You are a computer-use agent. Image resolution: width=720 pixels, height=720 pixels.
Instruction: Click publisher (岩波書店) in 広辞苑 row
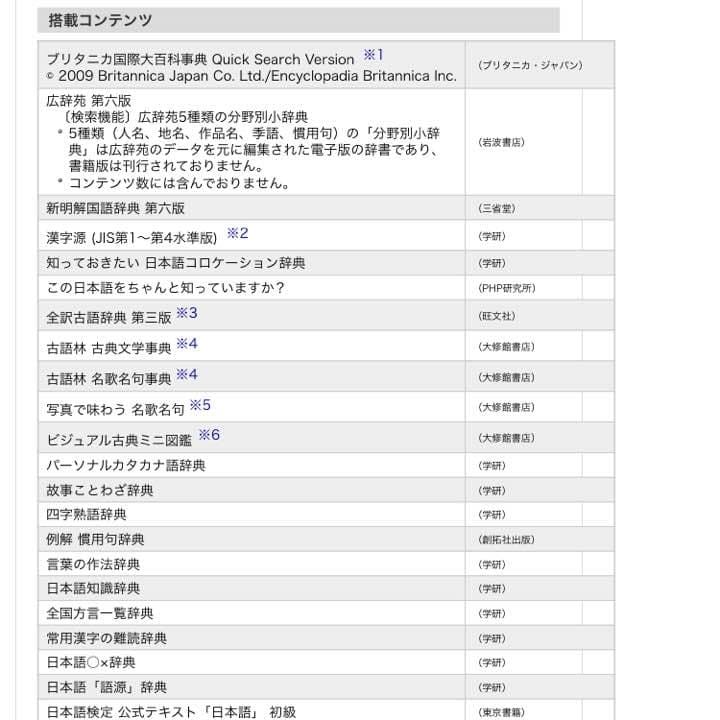click(x=501, y=142)
